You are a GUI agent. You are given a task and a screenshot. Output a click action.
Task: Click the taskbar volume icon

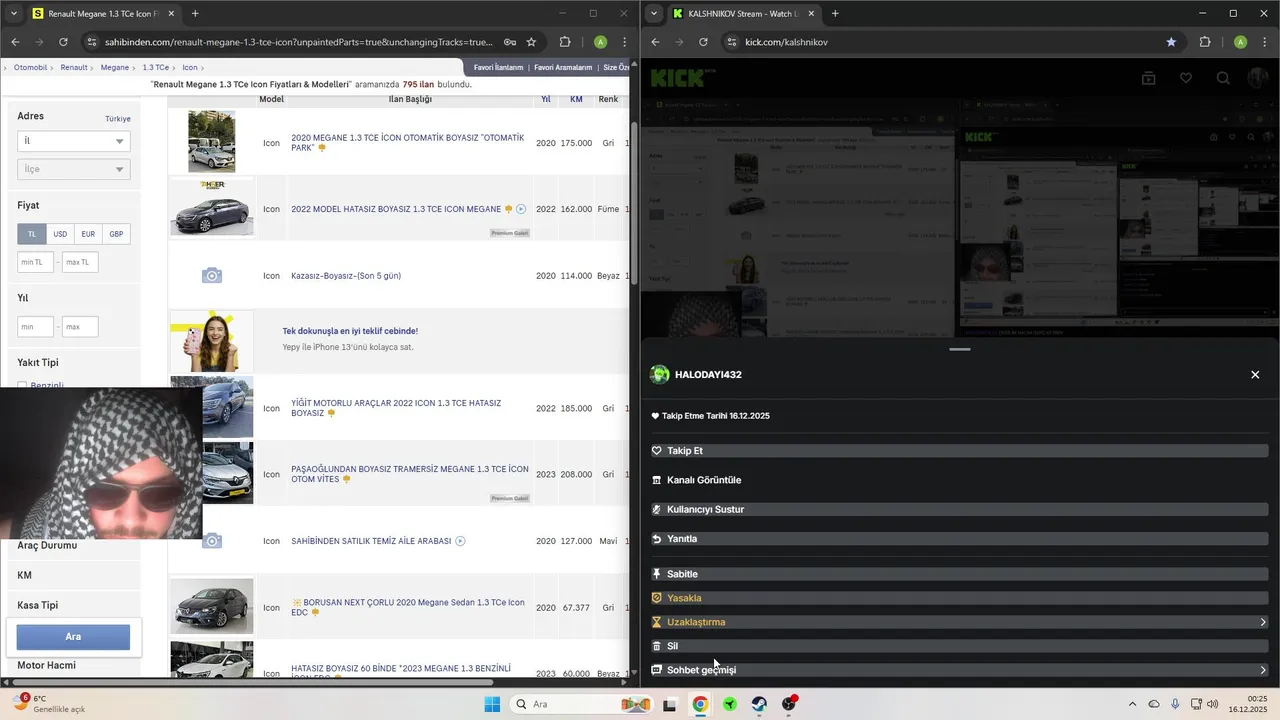(x=1213, y=704)
